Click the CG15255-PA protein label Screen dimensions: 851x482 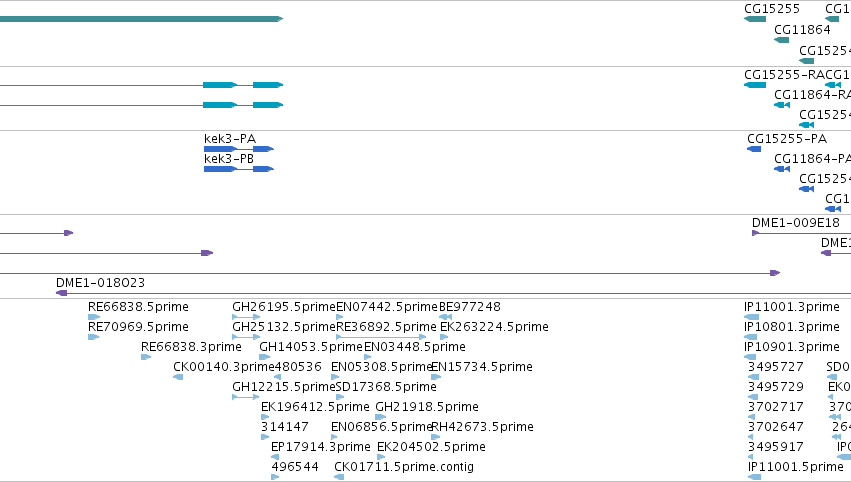coord(787,138)
